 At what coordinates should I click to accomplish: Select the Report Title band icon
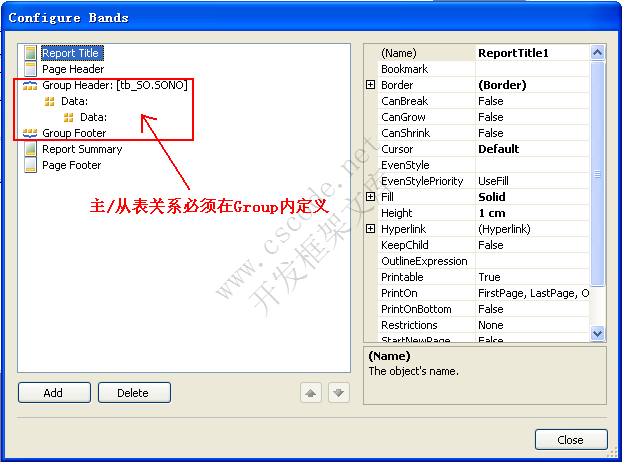(30, 53)
